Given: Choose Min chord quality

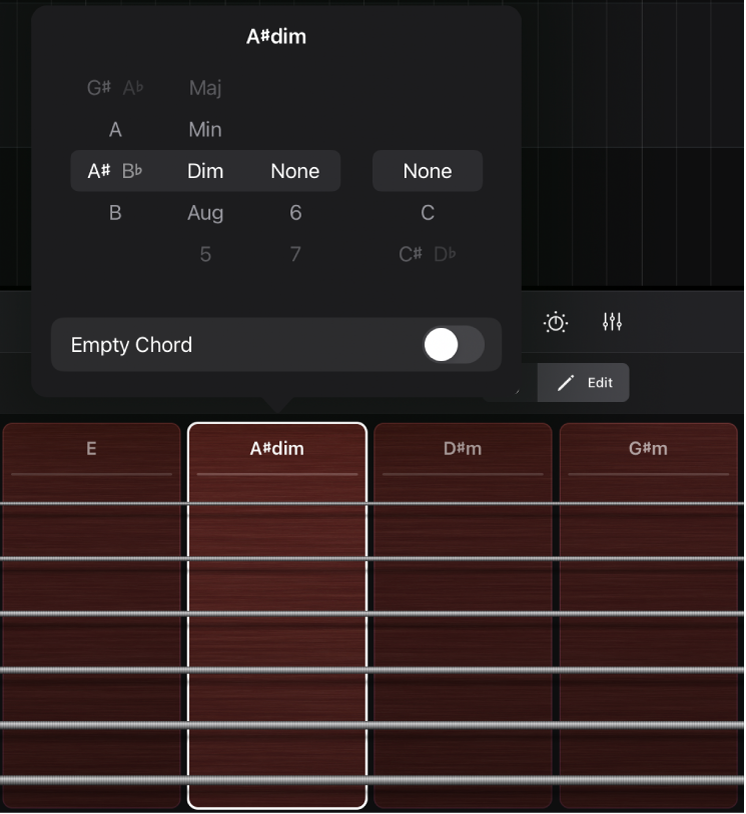Looking at the screenshot, I should [205, 130].
